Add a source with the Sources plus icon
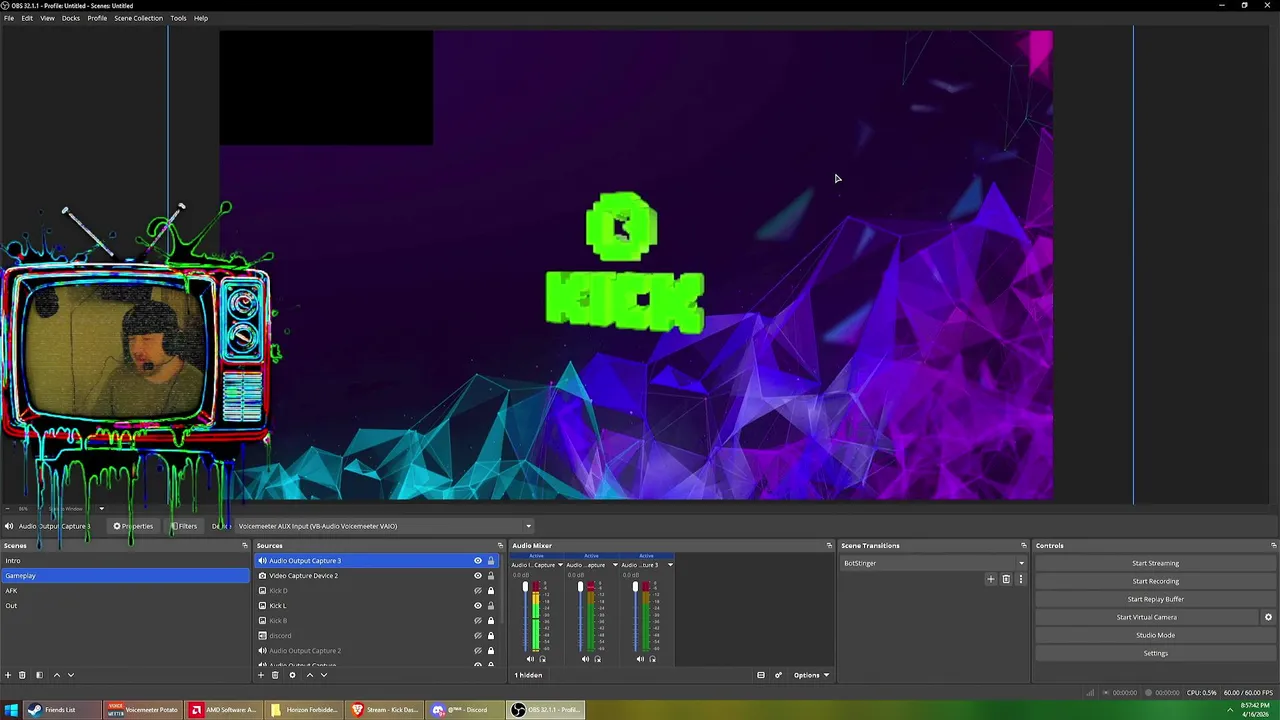Viewport: 1280px width, 720px height. (261, 675)
